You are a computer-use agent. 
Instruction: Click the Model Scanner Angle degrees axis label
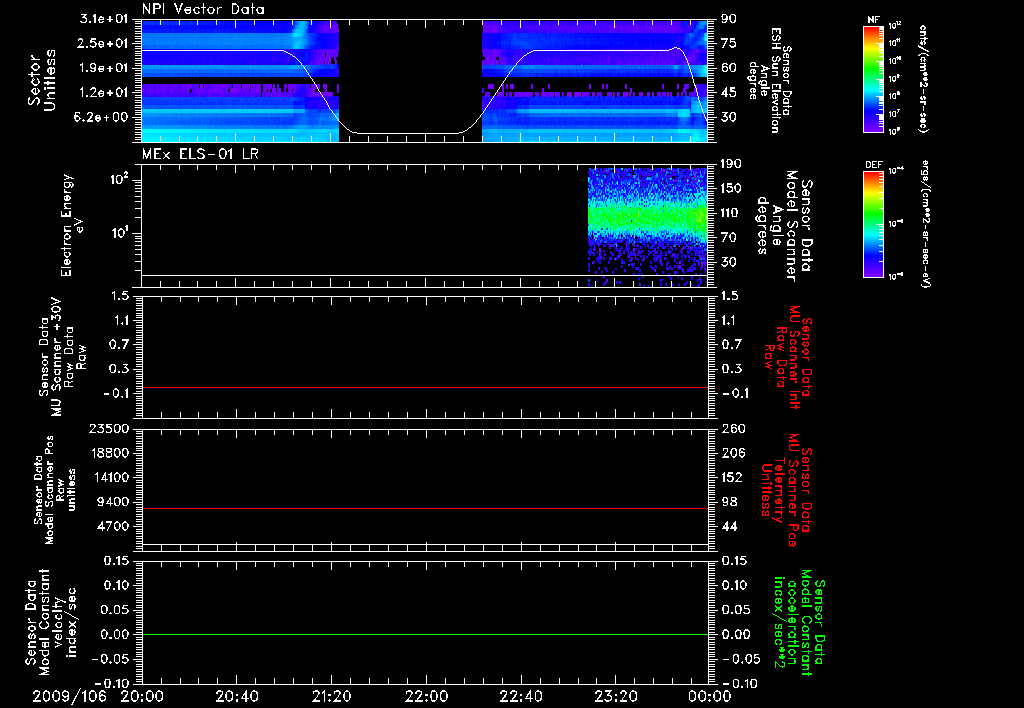pos(784,225)
